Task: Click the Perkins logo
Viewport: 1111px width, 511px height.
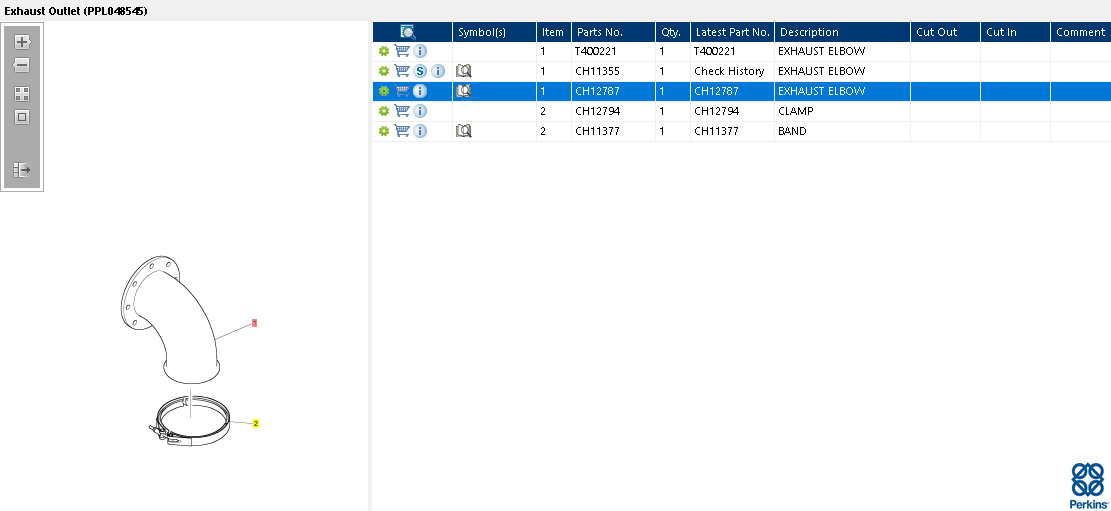Action: click(1088, 485)
